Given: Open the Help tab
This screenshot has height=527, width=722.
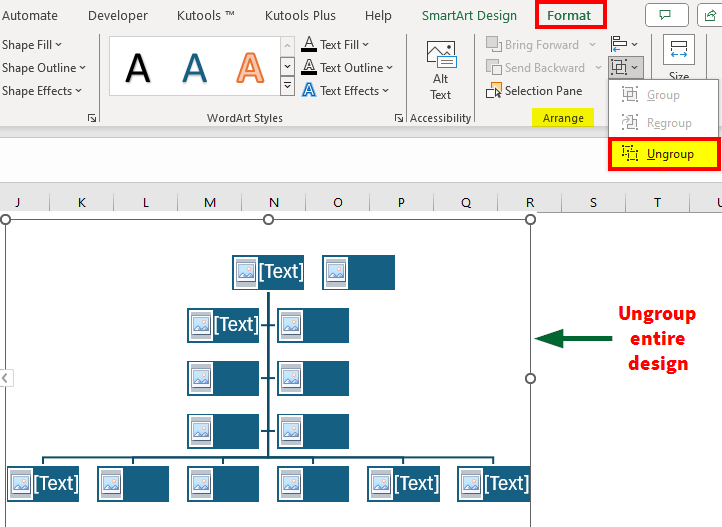Looking at the screenshot, I should (x=378, y=16).
